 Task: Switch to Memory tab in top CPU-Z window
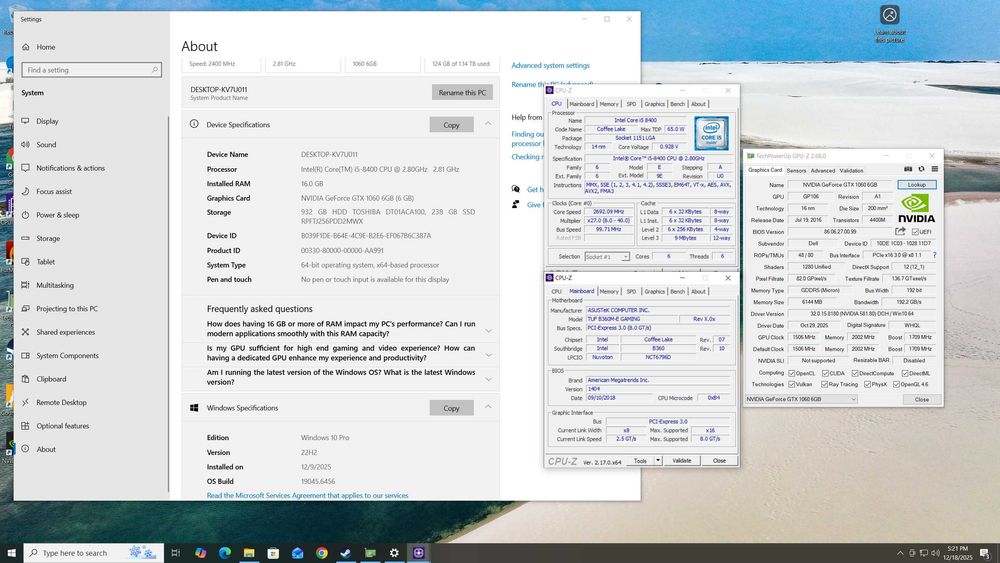pyautogui.click(x=609, y=104)
